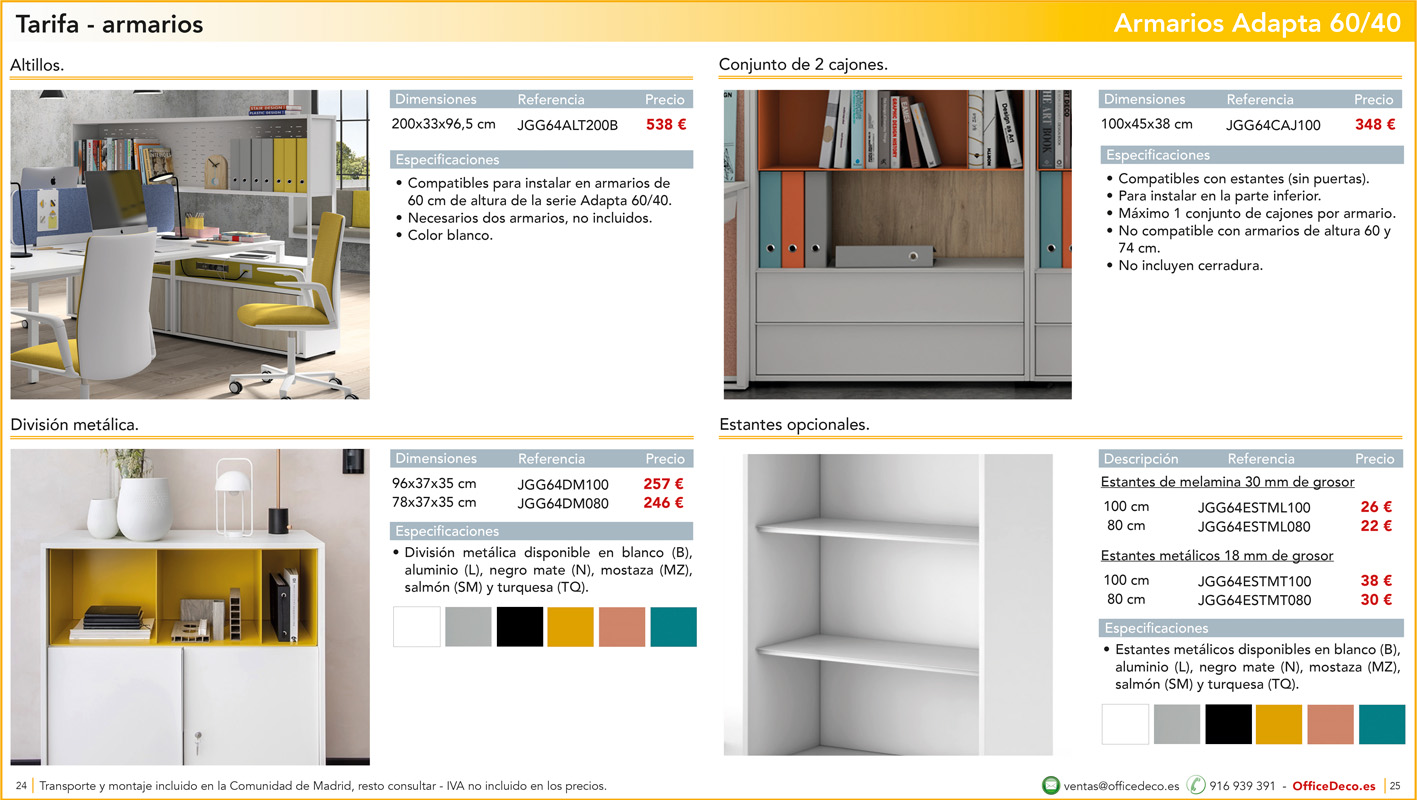Click phone number 916 939 391
The image size is (1417, 800).
(1242, 786)
